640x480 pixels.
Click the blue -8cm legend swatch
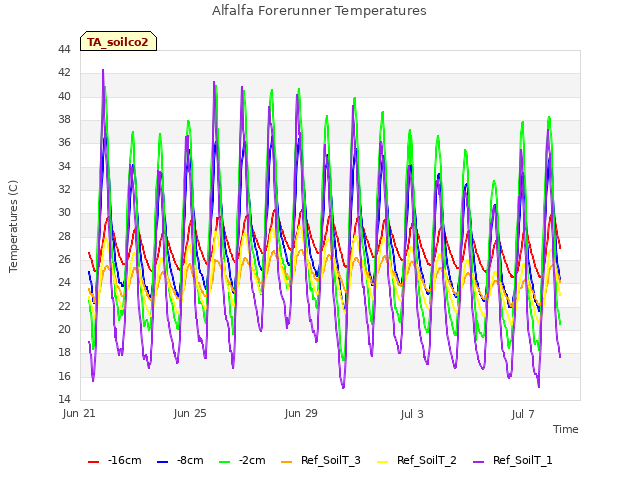tap(162, 462)
